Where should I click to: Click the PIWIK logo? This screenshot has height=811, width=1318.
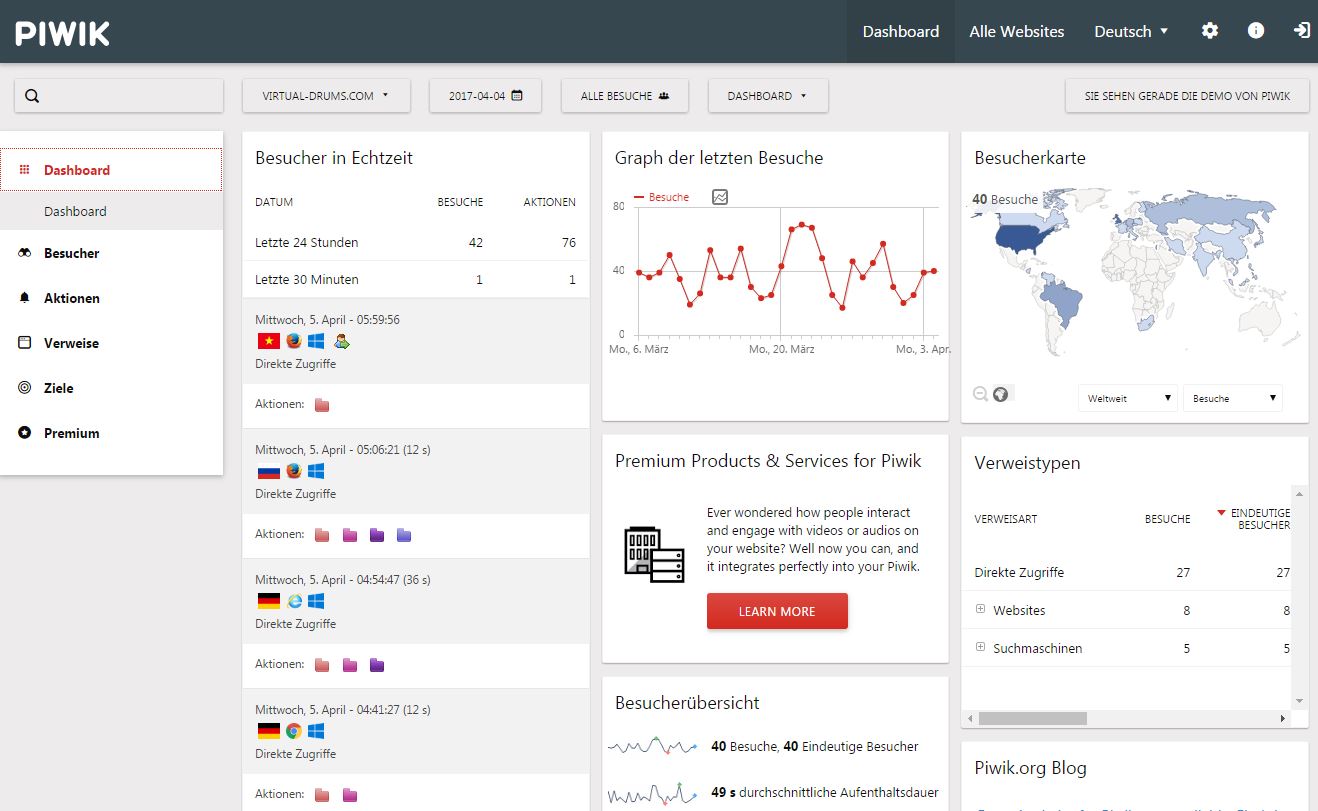tap(62, 33)
